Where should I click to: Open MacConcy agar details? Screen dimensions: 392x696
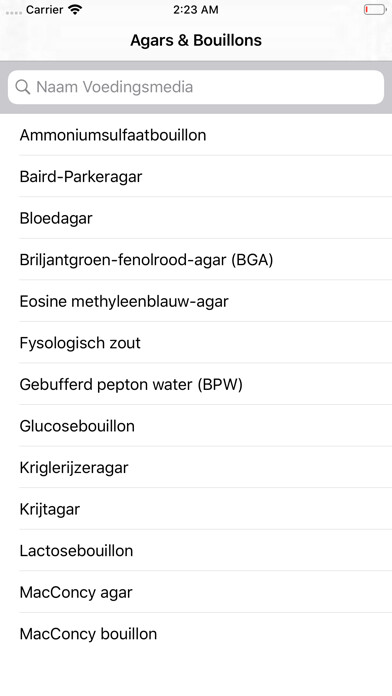196,592
